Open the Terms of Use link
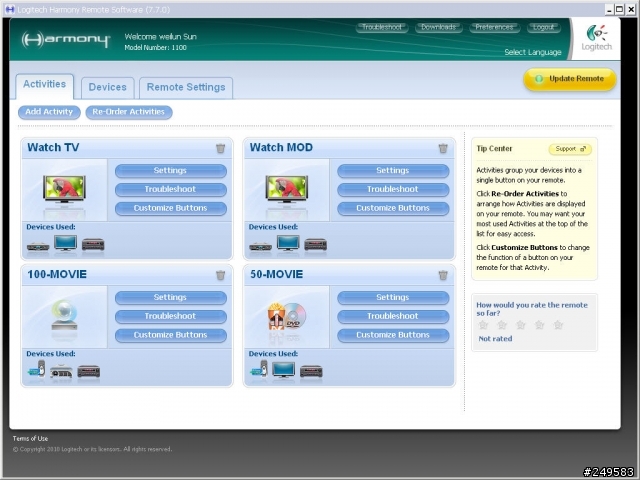Screen dimensions: 640x480 tap(30, 439)
